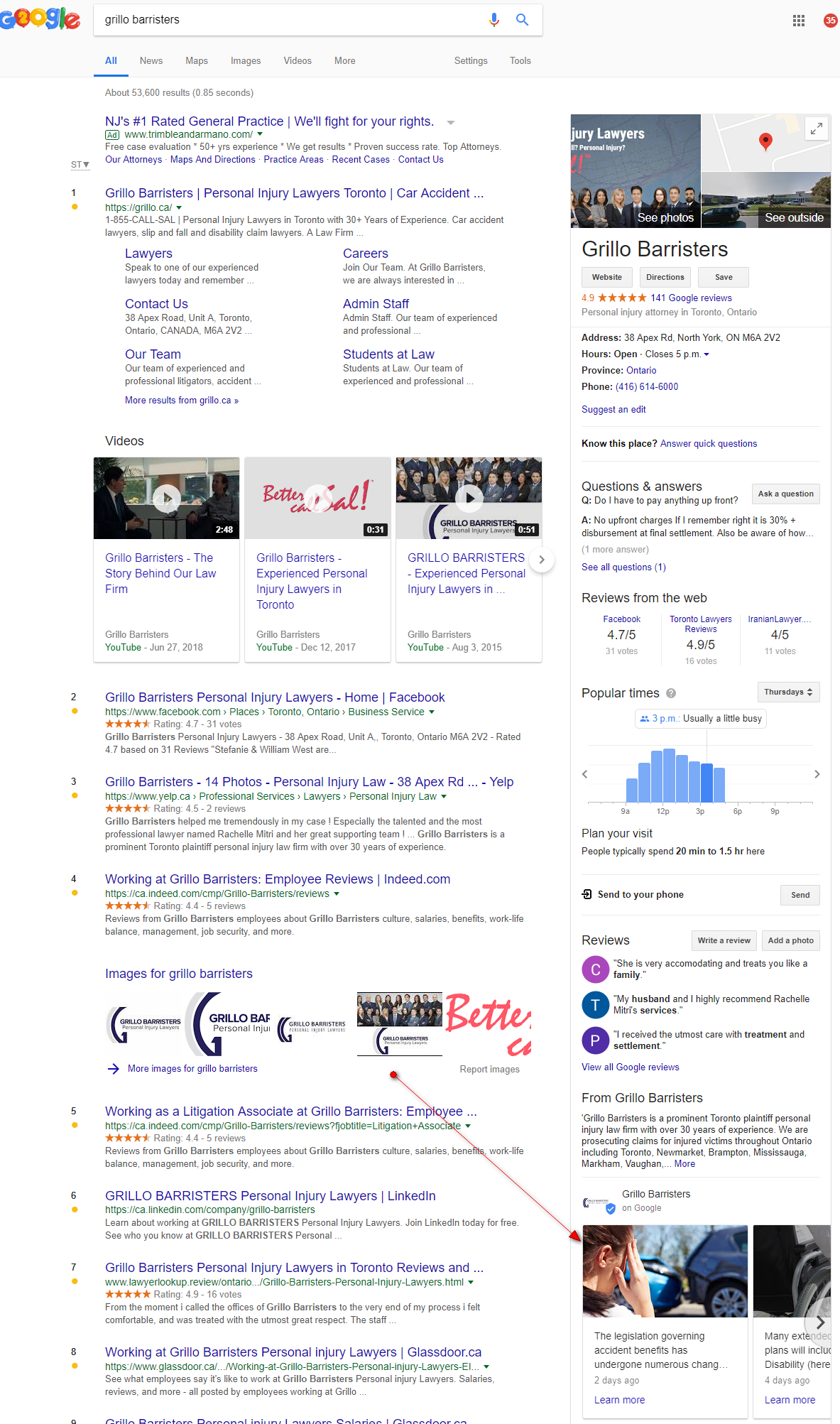Open the Thursdays day selector dropdown
Image resolution: width=840 pixels, height=1424 pixels.
pyautogui.click(x=789, y=692)
